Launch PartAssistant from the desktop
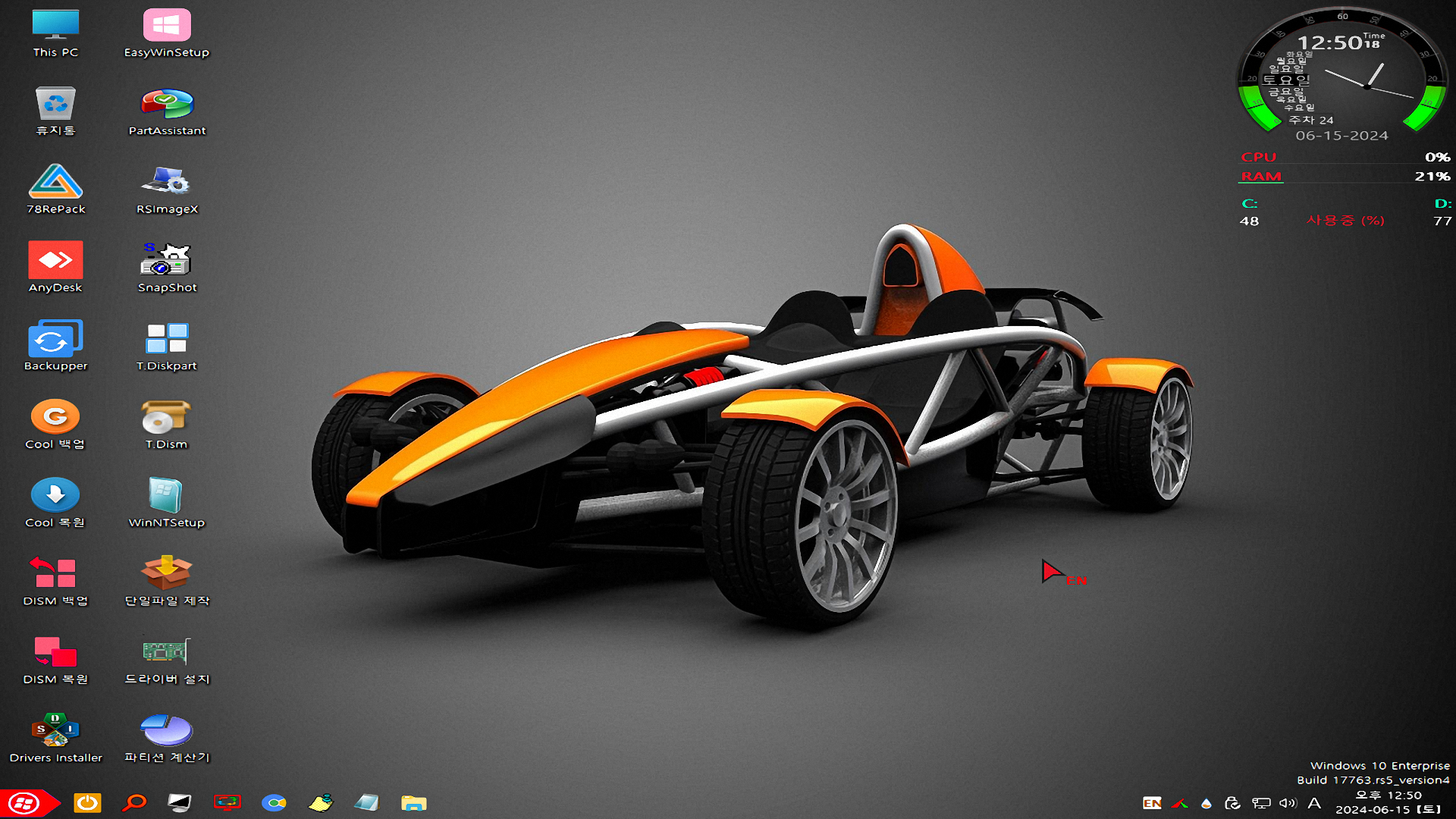The height and width of the screenshot is (819, 1456). pos(167,112)
